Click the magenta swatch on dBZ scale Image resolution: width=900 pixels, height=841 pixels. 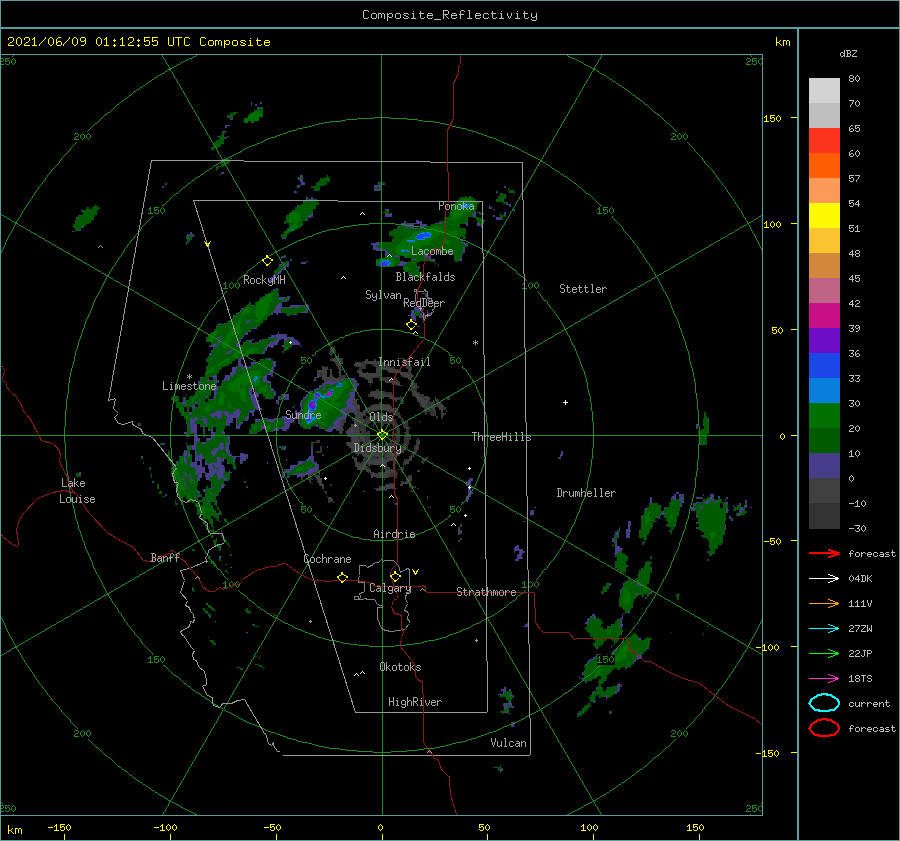(824, 316)
